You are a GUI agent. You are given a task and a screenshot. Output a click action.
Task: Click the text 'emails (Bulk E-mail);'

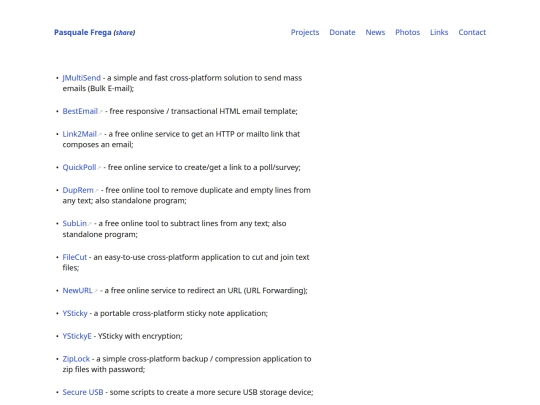[98, 89]
